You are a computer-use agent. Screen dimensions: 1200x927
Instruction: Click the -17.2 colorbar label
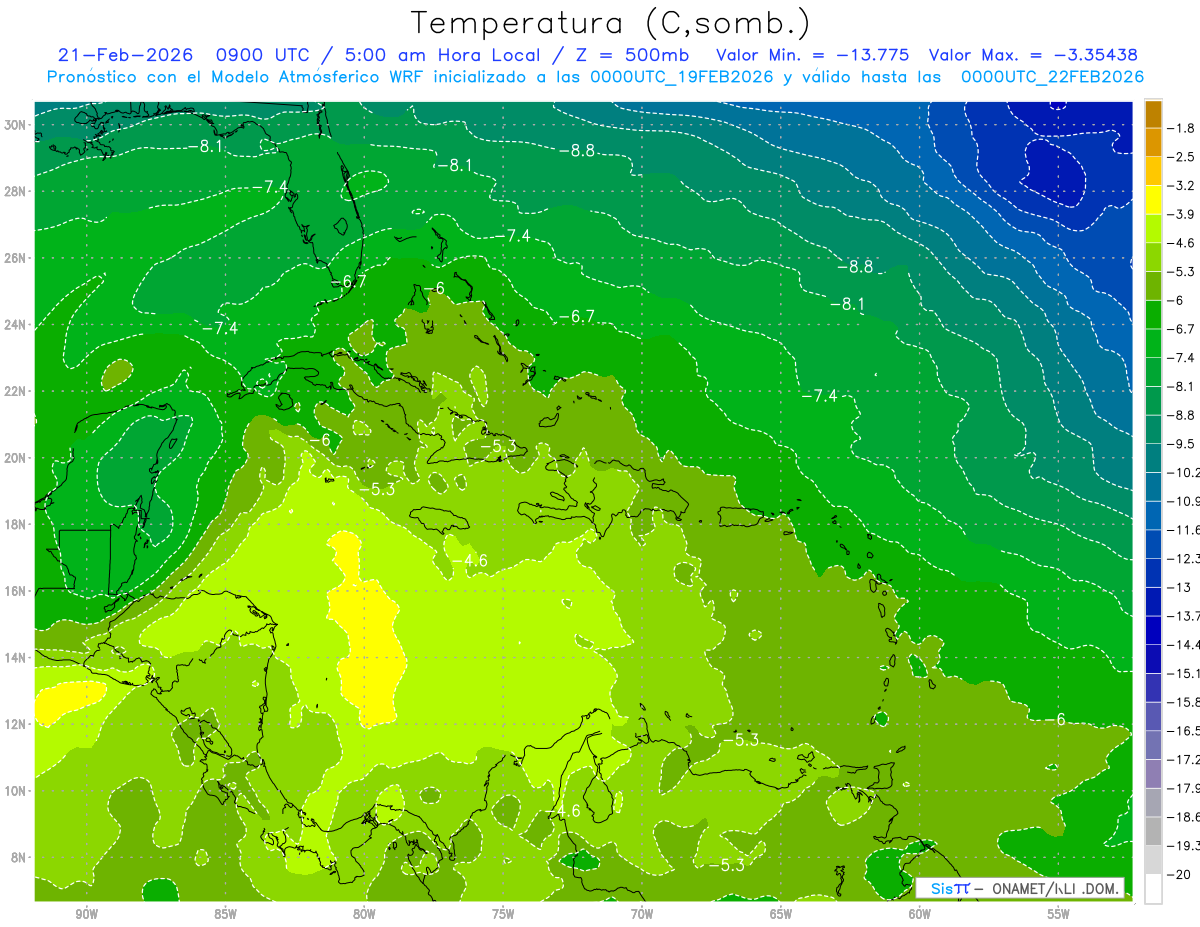pos(1183,760)
